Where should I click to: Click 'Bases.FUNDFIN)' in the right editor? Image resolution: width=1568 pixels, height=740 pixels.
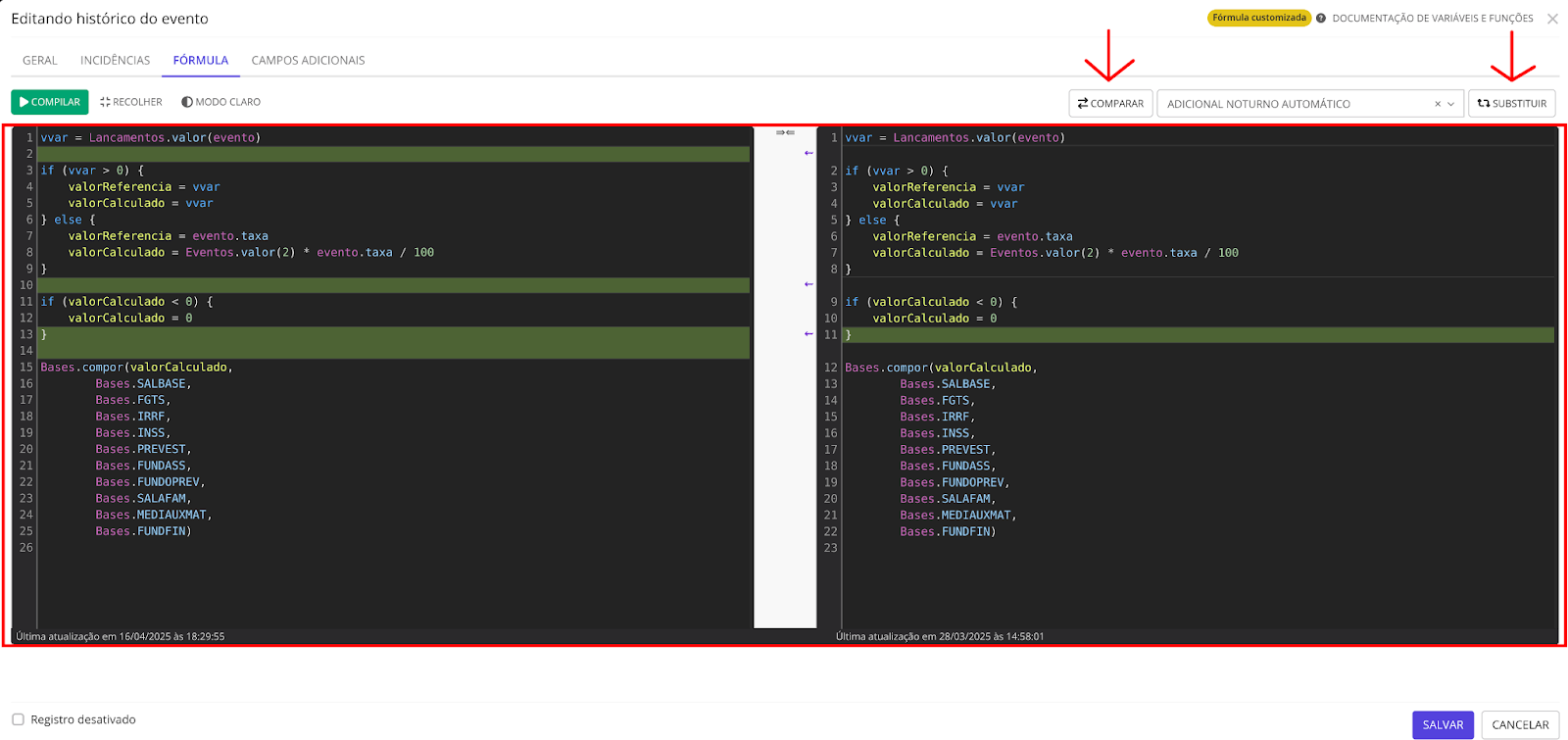(948, 532)
